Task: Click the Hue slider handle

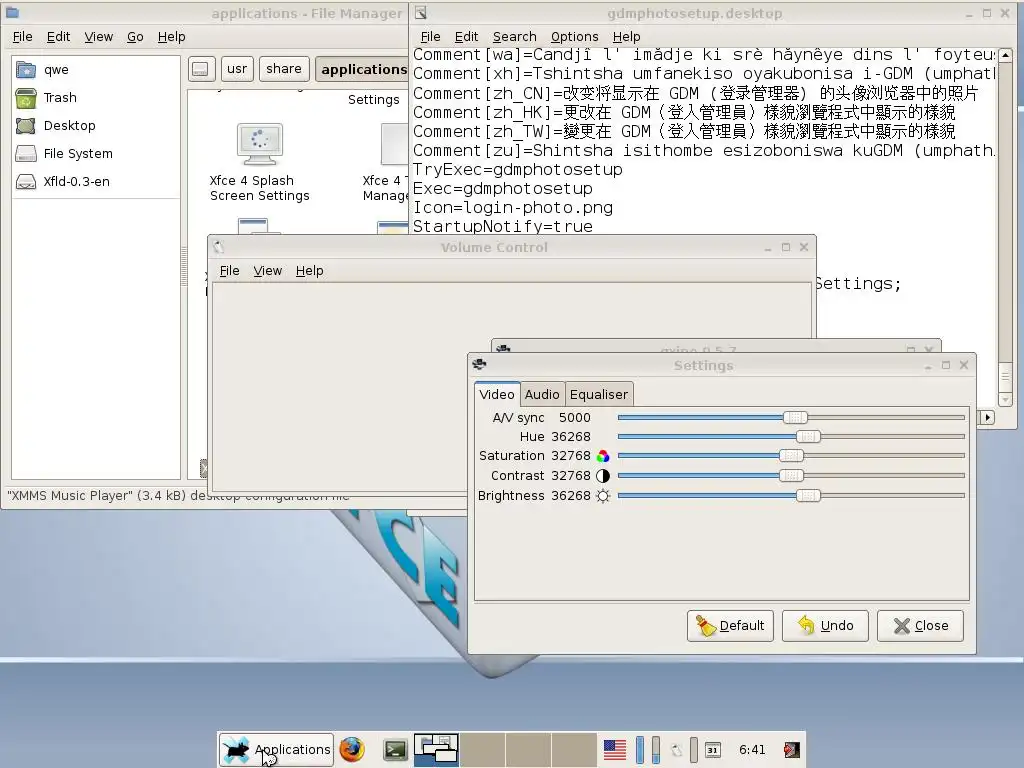Action: tap(808, 436)
